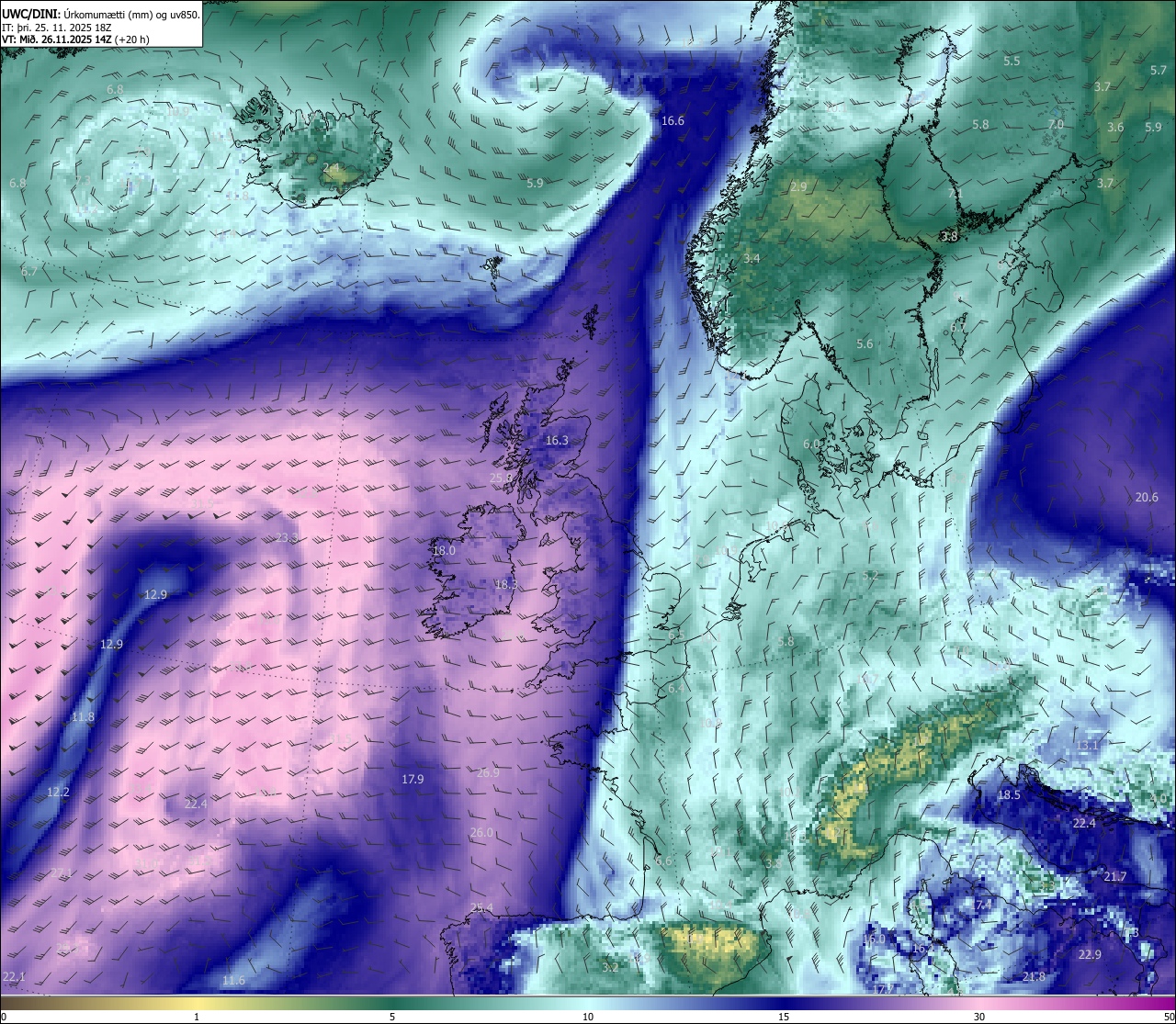Click the value 22.9 near southern Italy
The width and height of the screenshot is (1176, 1024).
point(1089,955)
